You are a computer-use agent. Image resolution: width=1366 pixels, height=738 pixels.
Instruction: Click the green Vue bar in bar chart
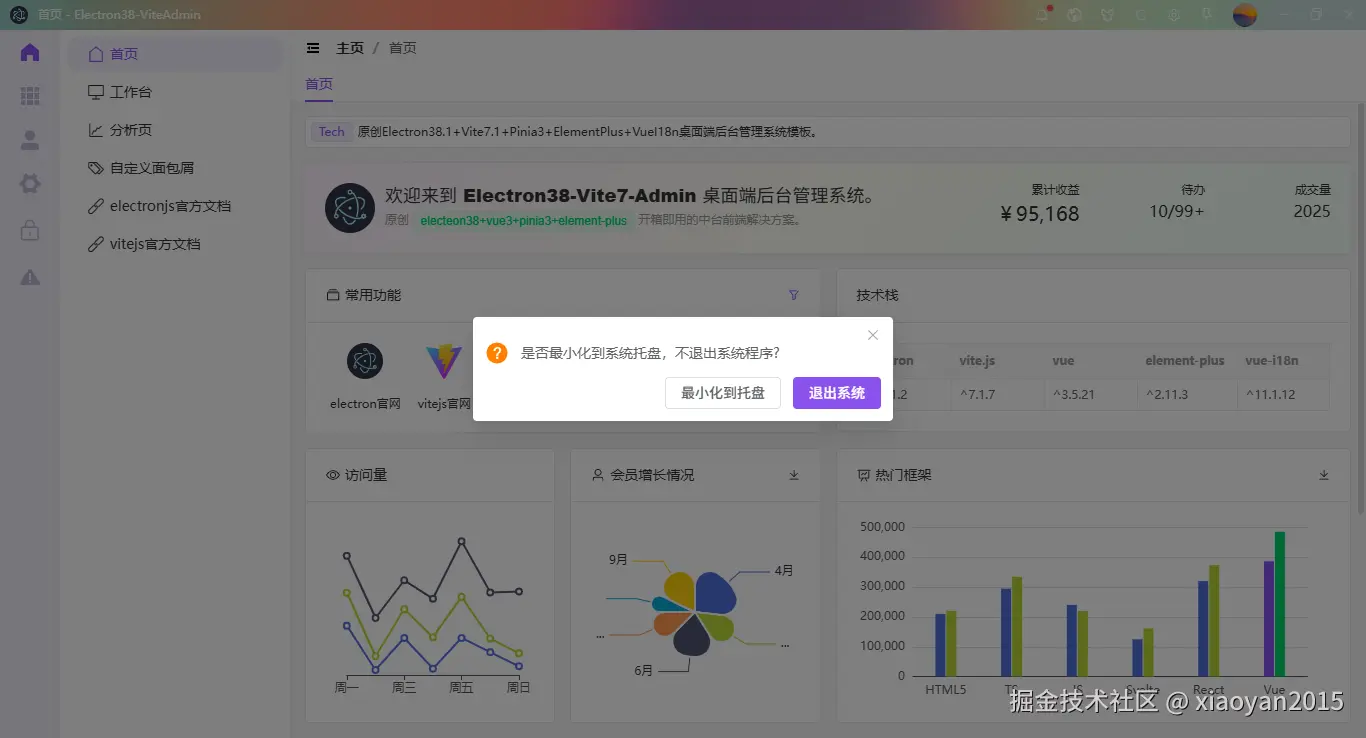[1280, 603]
